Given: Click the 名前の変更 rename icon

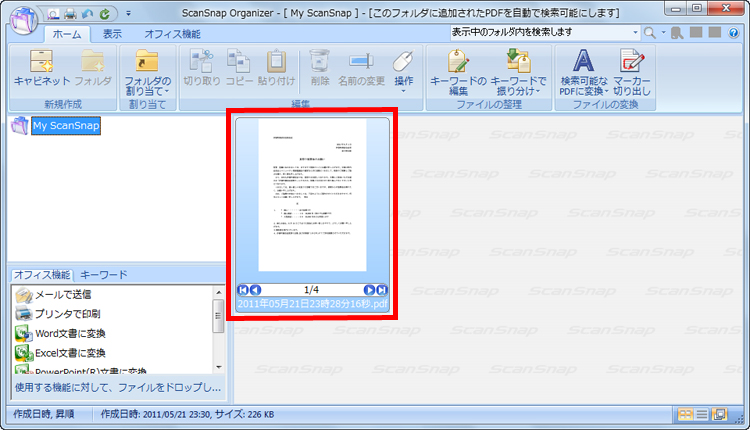Looking at the screenshot, I should (361, 68).
